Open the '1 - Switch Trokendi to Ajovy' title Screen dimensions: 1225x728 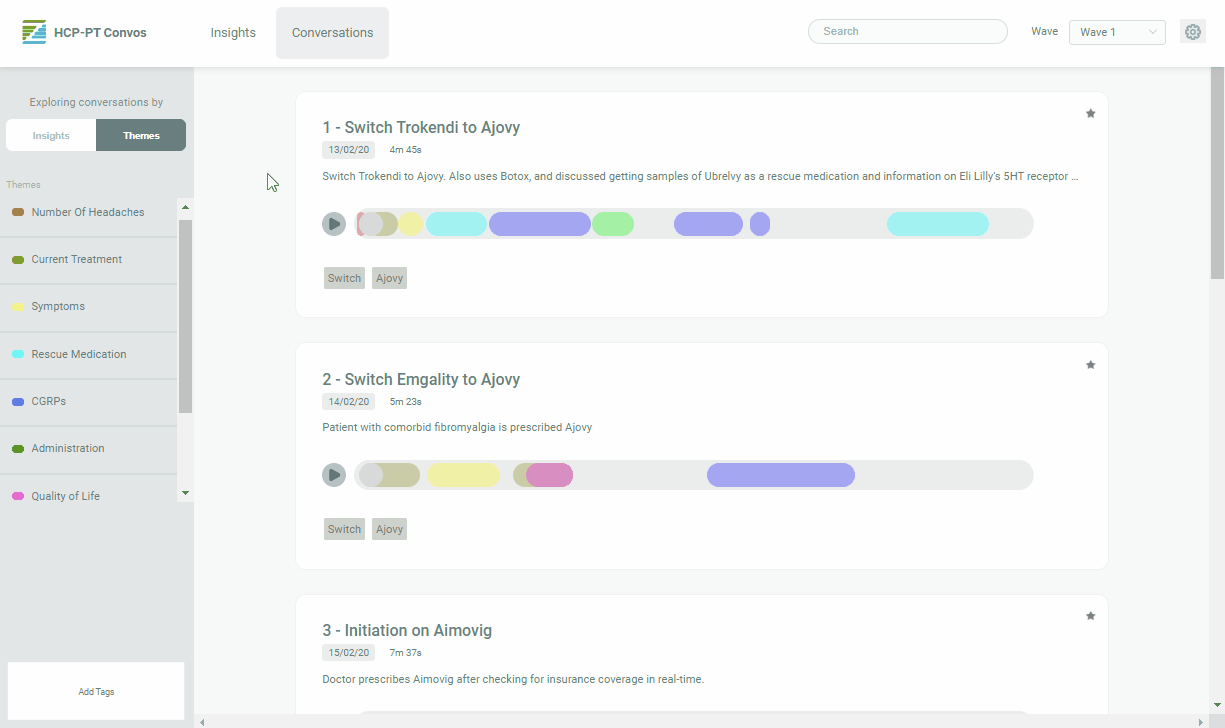[x=421, y=127]
